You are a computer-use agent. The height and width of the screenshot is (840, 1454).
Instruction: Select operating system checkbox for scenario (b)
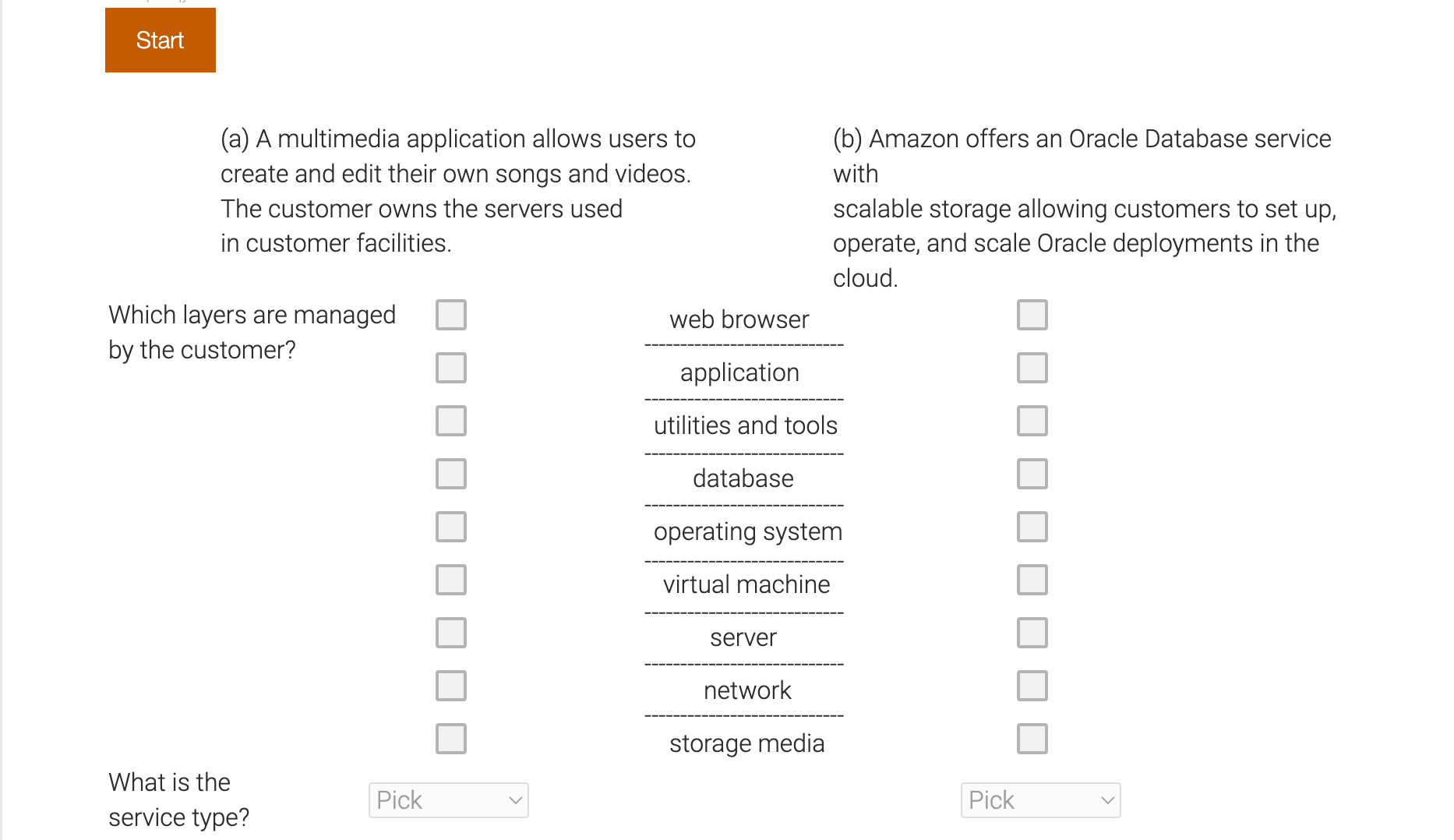1032,527
